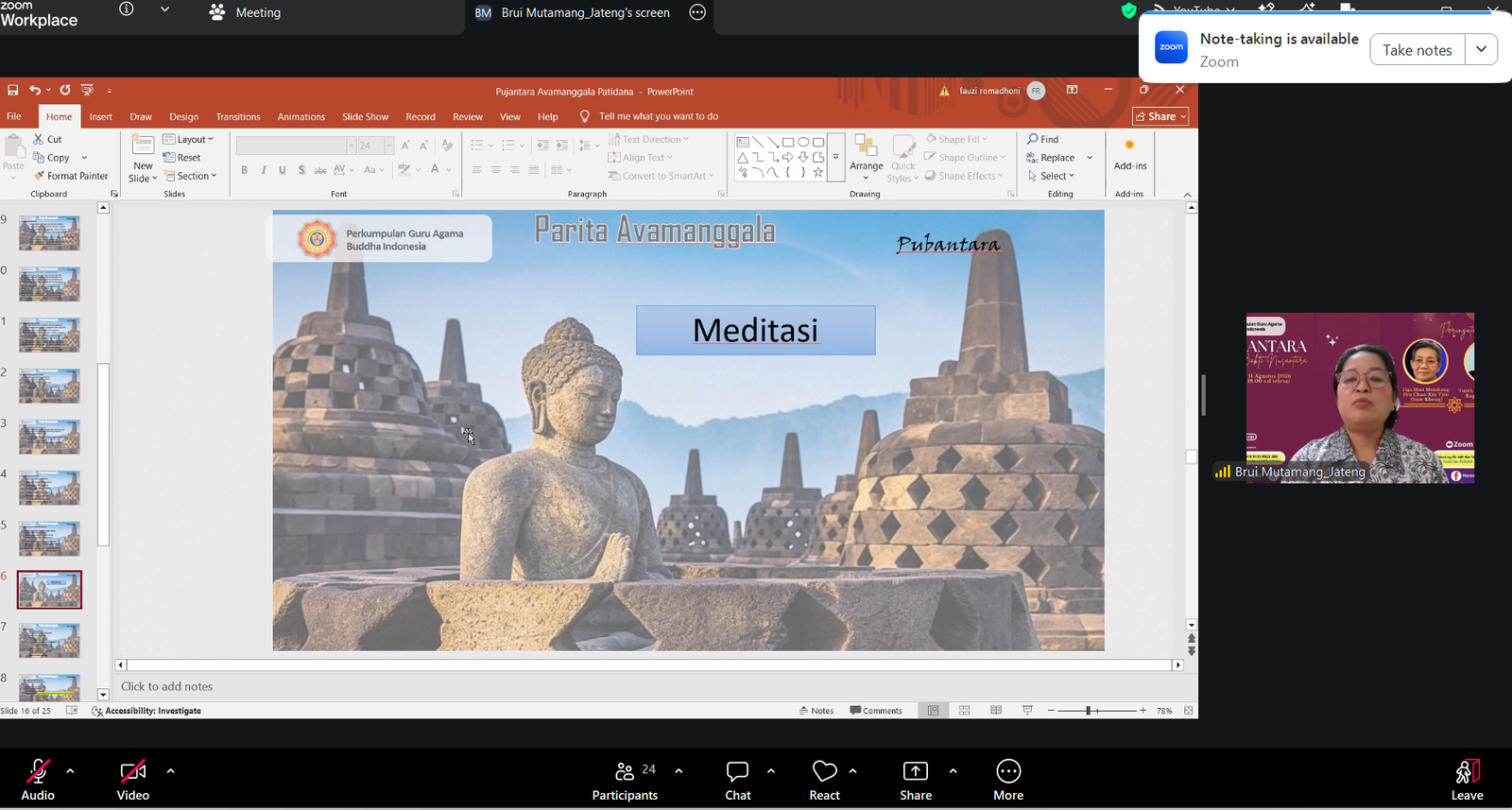Viewport: 1512px width, 810px height.
Task: Click Accessibility: Investigate in status bar
Action: coord(146,711)
